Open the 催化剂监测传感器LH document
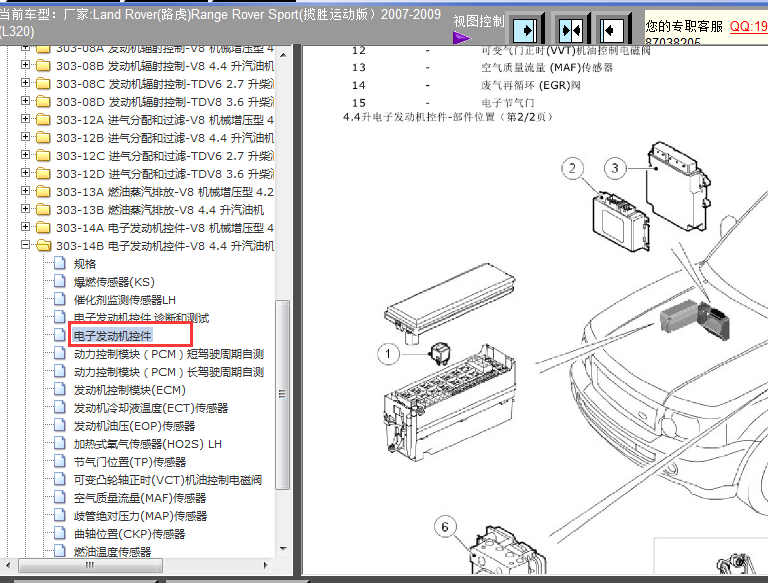 tap(124, 300)
